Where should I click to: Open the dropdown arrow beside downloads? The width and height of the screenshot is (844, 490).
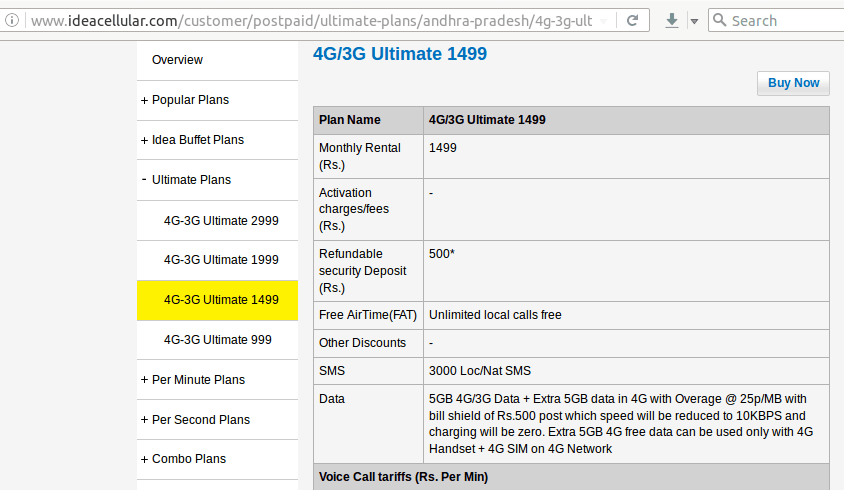694,21
